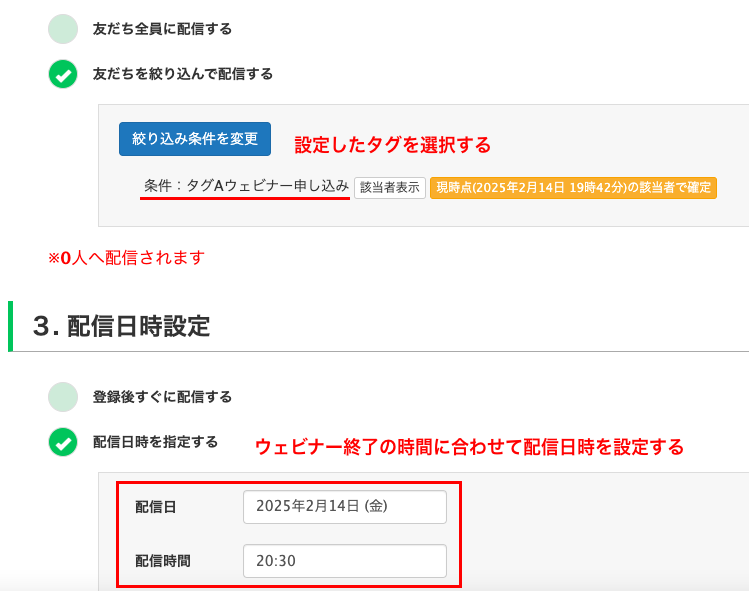
Task: Click the 3. 配信日時設定 heading
Action: tap(122, 326)
